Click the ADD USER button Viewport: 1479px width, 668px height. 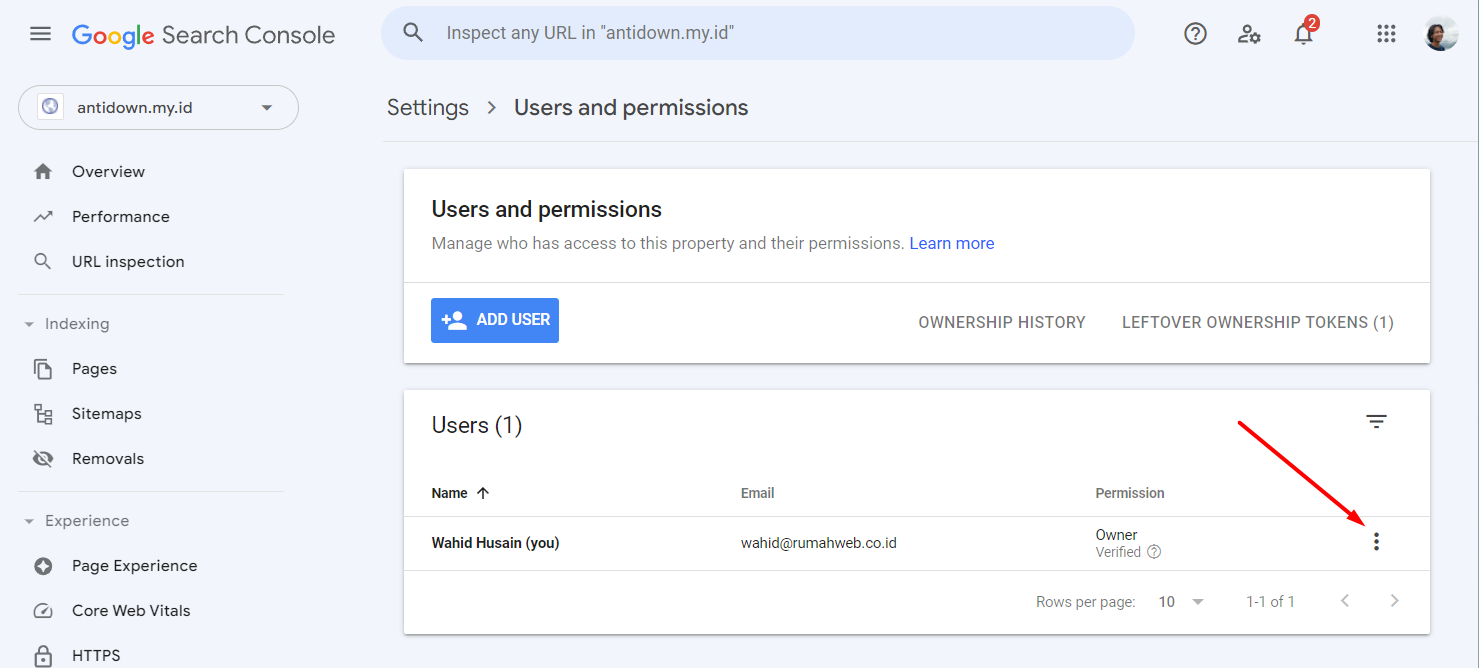pos(495,320)
